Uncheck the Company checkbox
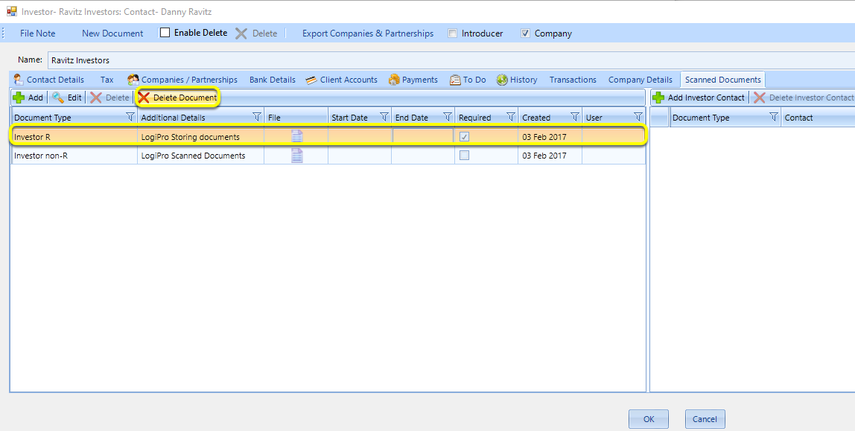The width and height of the screenshot is (855, 431). (x=525, y=33)
